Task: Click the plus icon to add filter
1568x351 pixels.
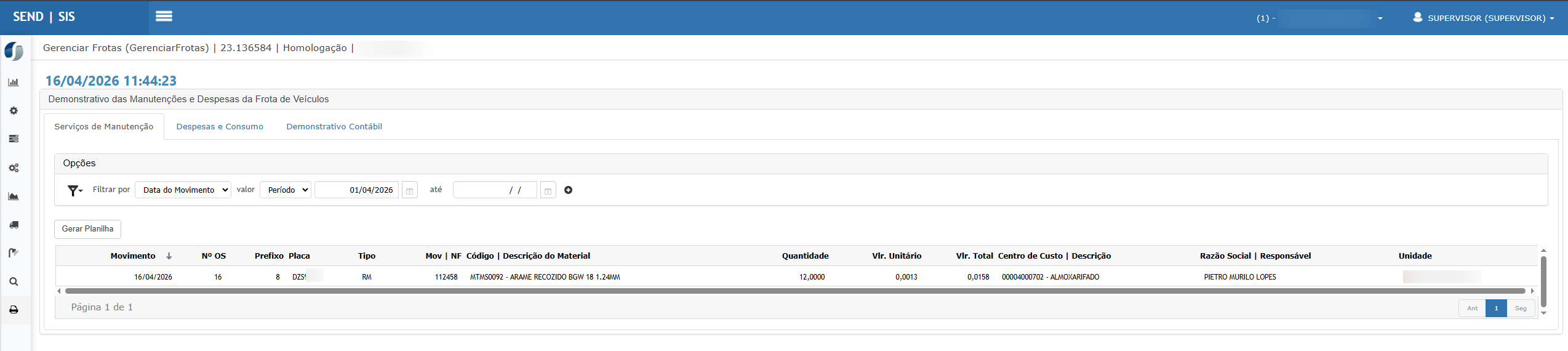Action: (568, 190)
